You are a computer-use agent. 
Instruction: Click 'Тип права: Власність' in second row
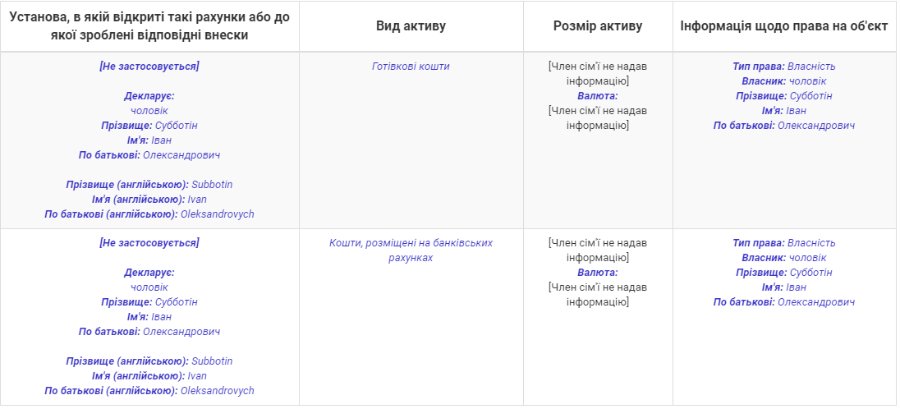click(x=783, y=243)
